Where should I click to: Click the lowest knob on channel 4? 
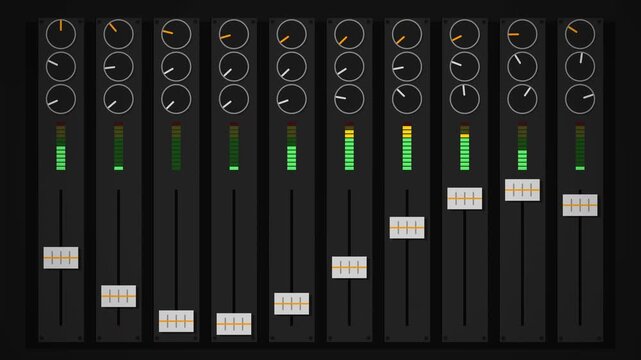tap(234, 99)
